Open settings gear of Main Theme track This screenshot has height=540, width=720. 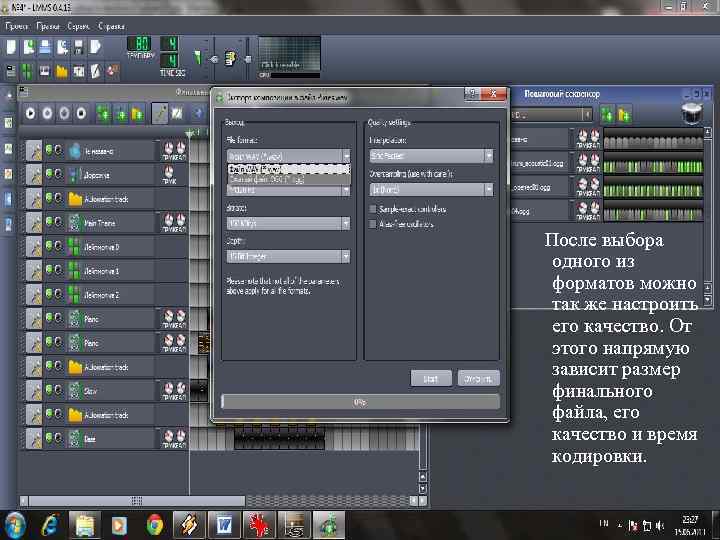pos(34,223)
